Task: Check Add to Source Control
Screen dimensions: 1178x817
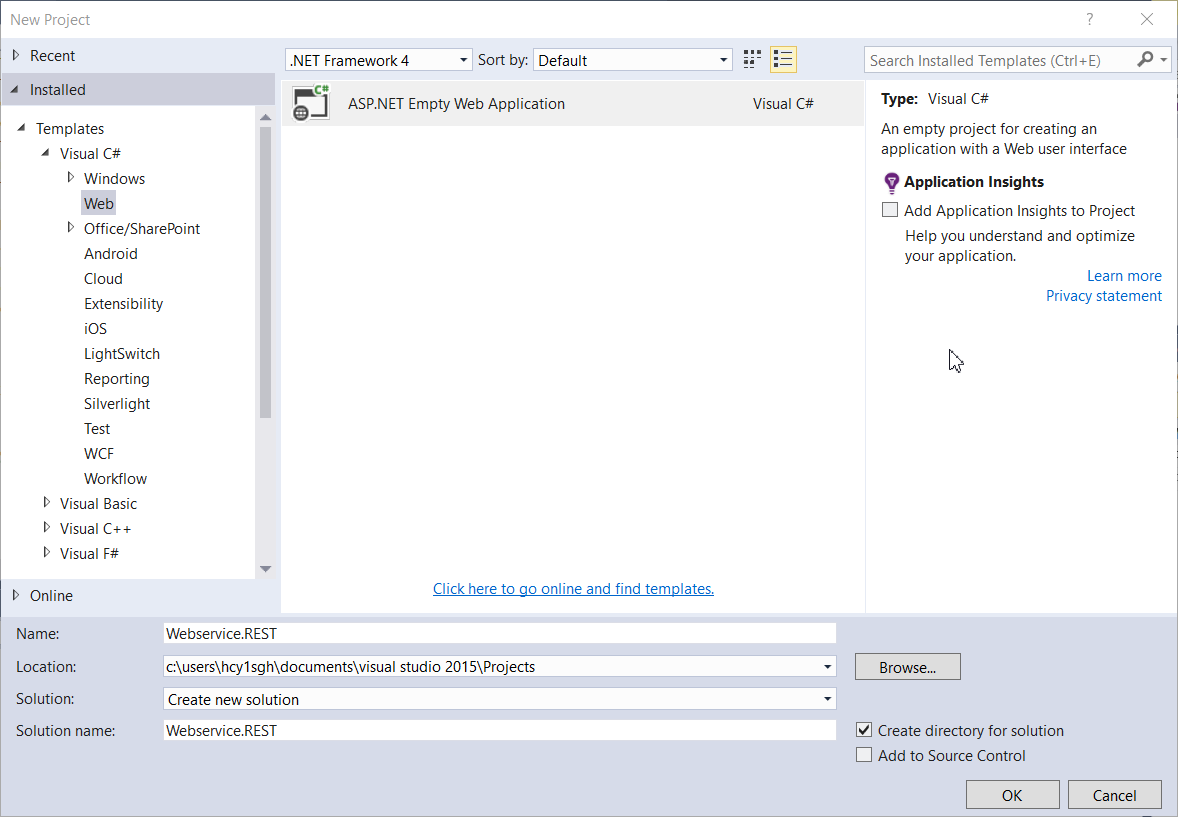Action: (864, 755)
